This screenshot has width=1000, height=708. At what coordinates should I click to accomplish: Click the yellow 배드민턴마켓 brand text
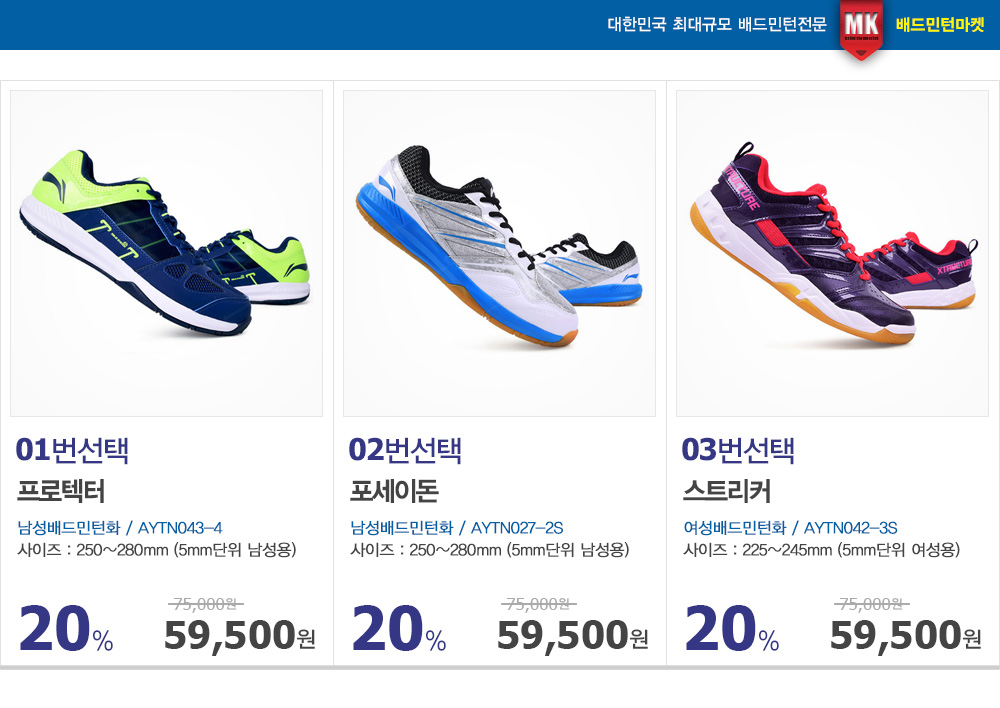pos(939,25)
